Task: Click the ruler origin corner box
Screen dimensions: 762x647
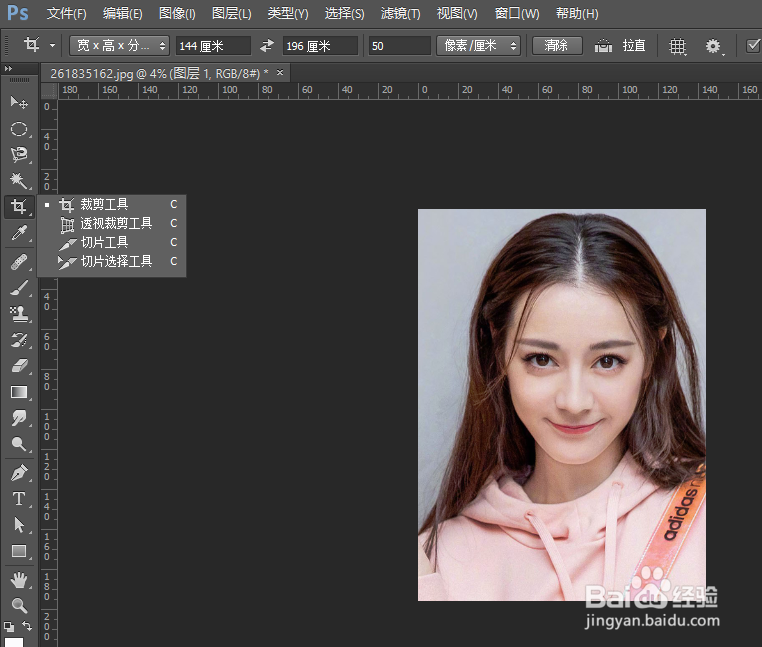Action: tap(49, 90)
